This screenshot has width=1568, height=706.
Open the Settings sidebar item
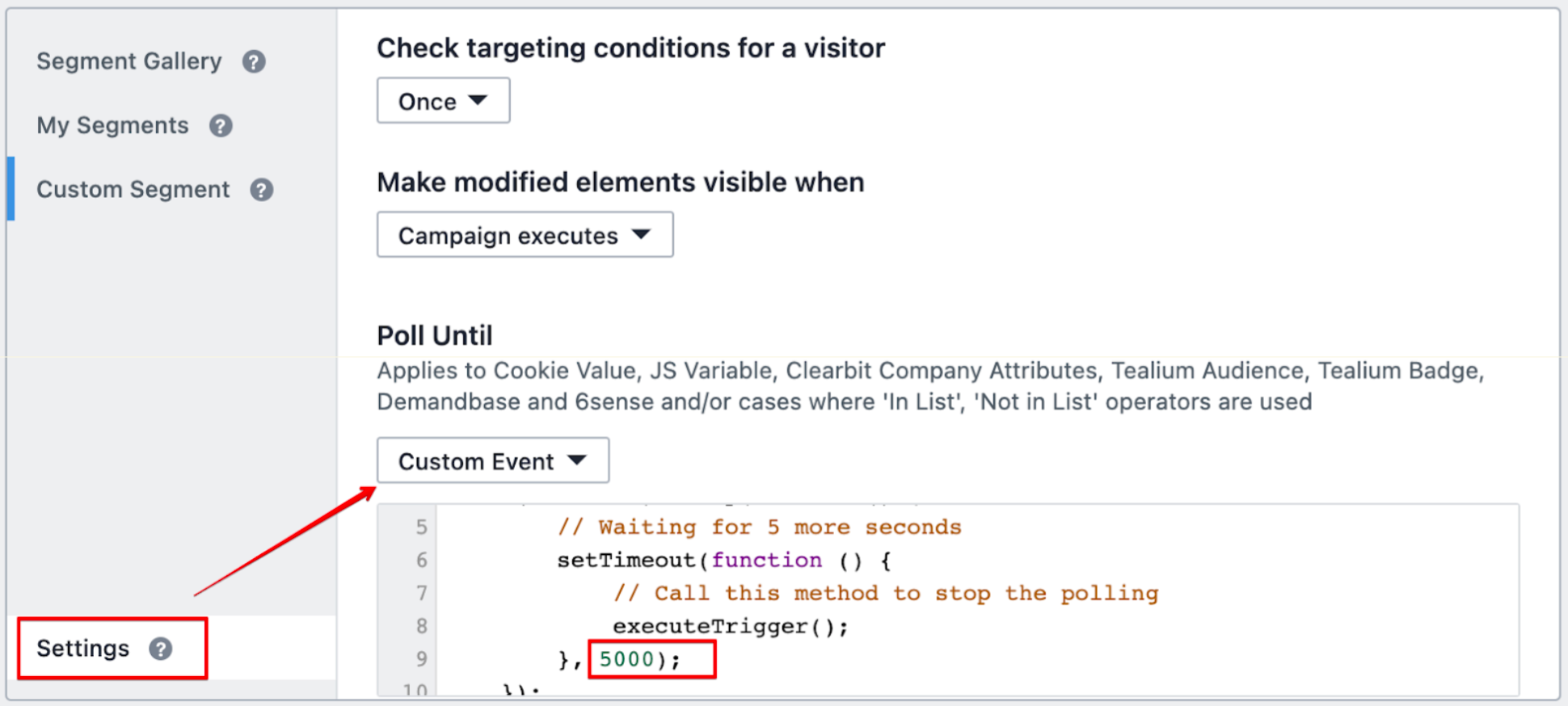tap(82, 648)
